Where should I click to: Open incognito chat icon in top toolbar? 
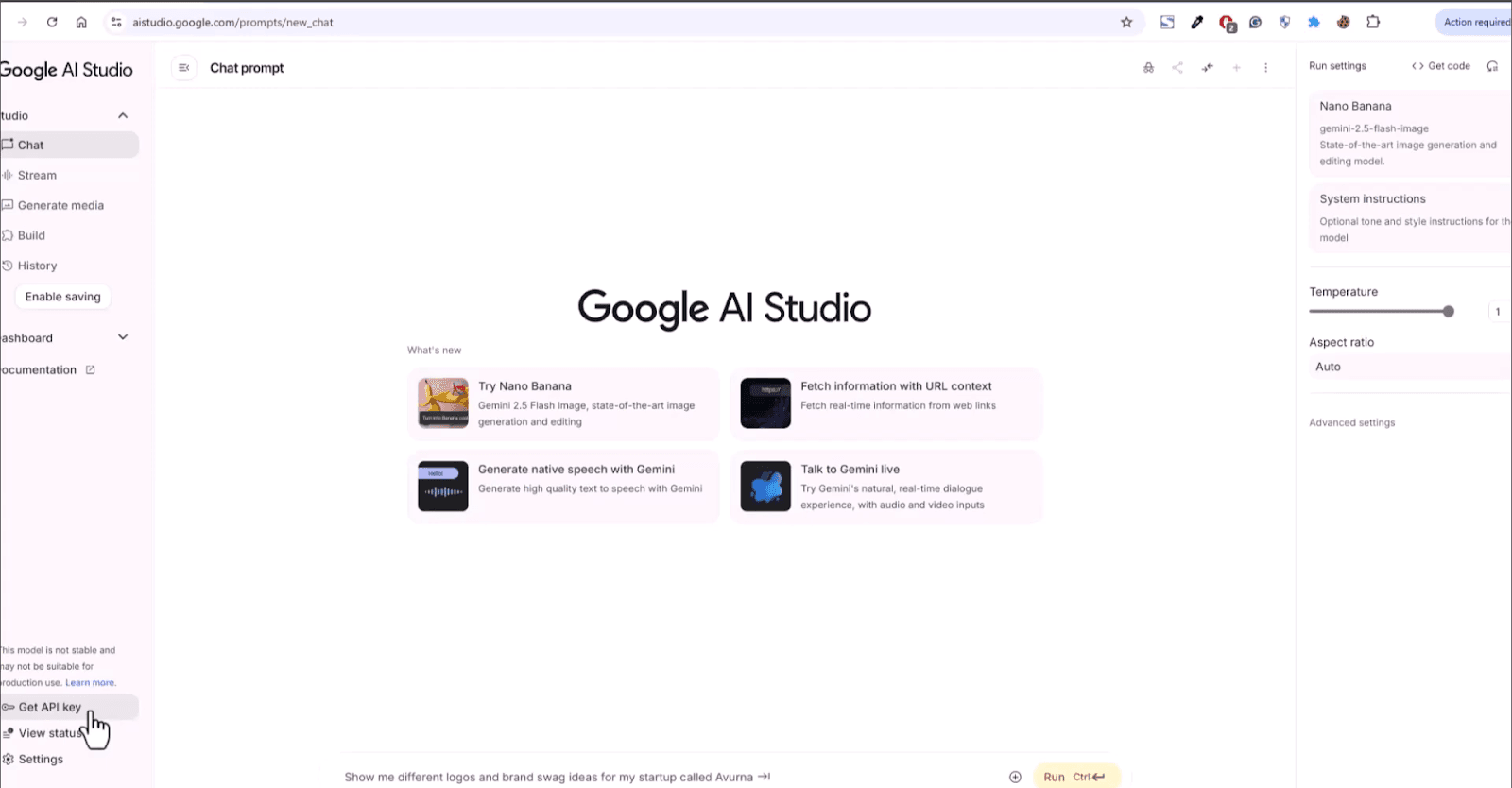[x=1148, y=68]
